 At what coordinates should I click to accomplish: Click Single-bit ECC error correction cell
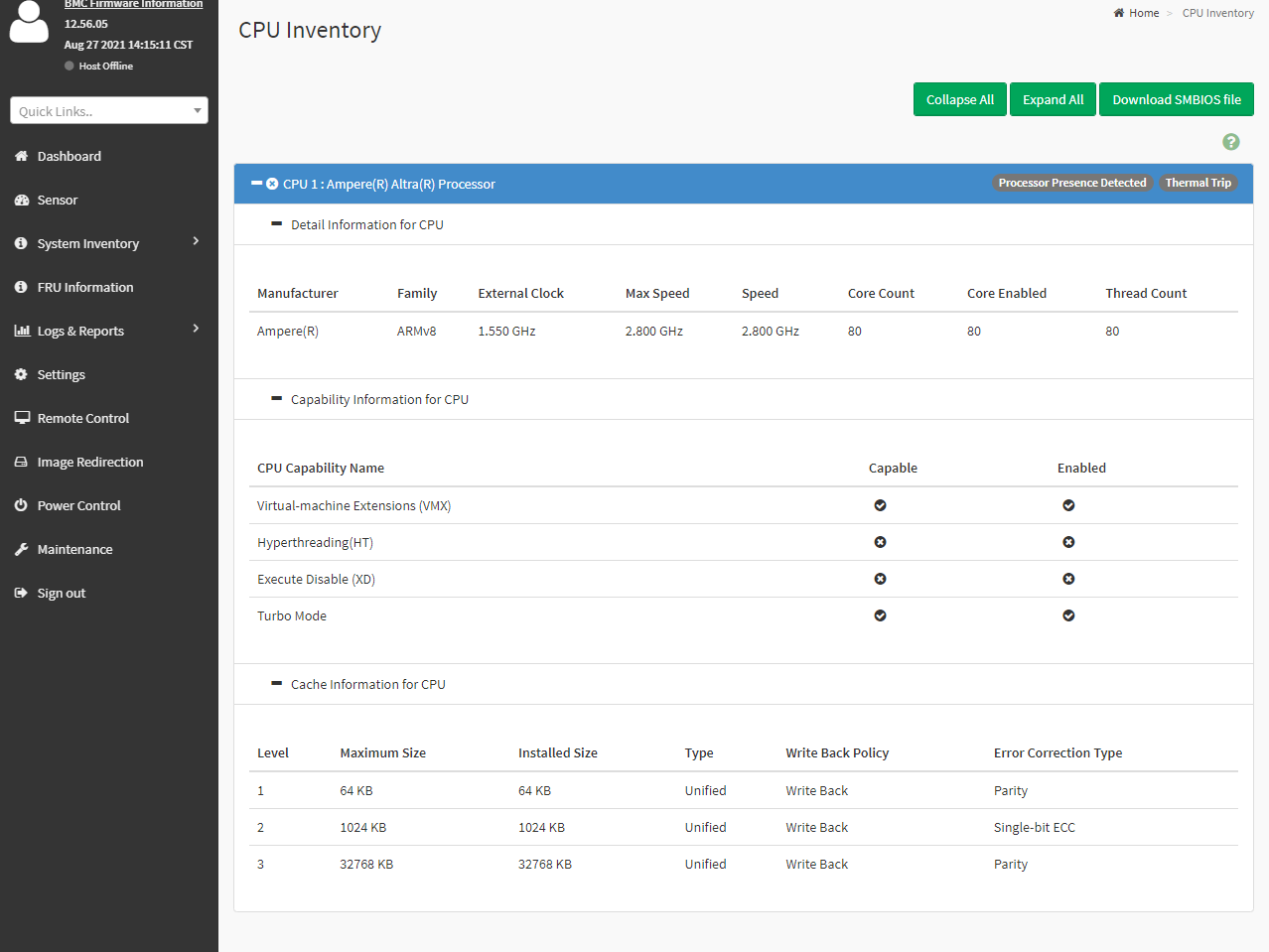tap(1034, 827)
